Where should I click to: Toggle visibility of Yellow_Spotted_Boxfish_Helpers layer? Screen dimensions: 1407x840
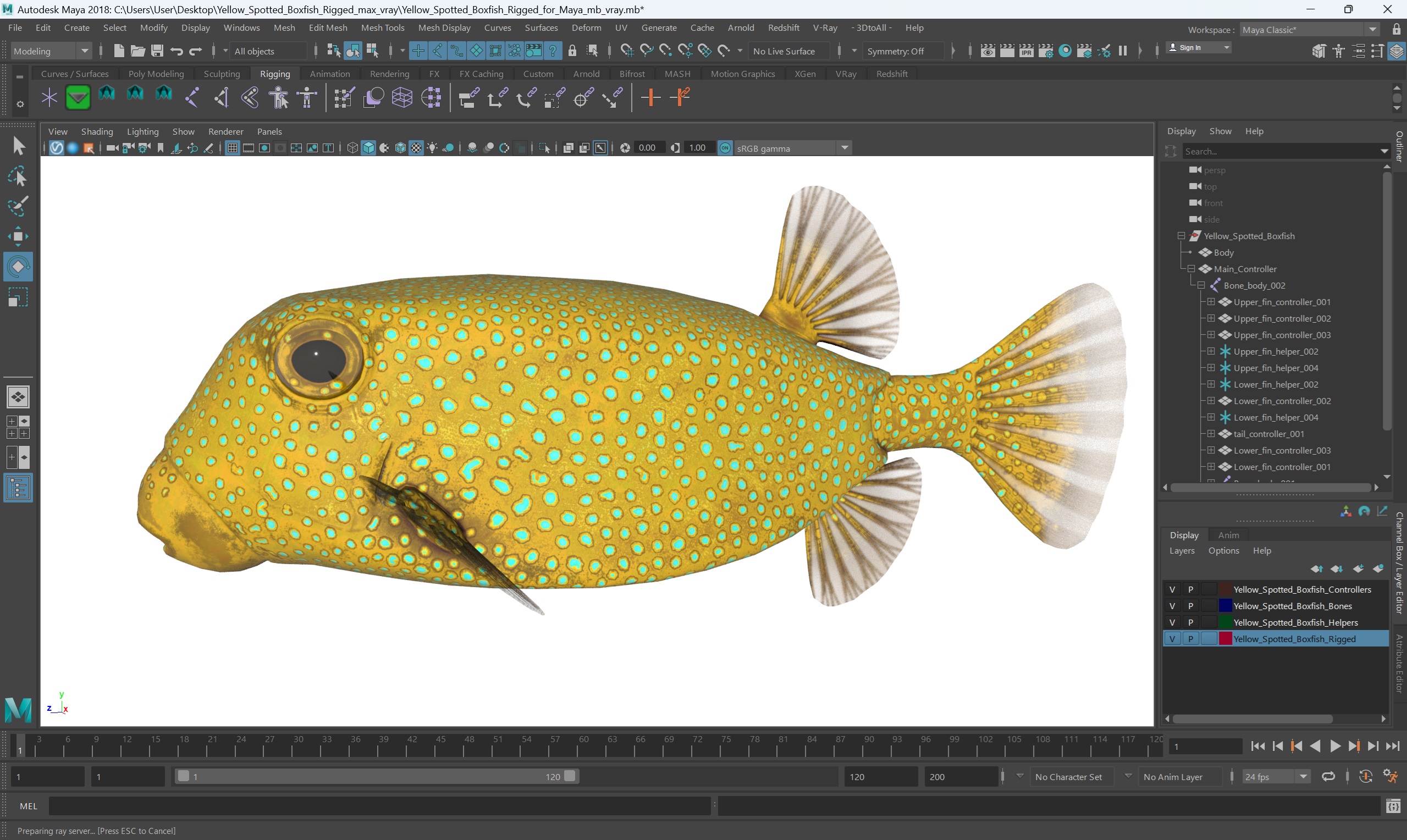point(1172,622)
